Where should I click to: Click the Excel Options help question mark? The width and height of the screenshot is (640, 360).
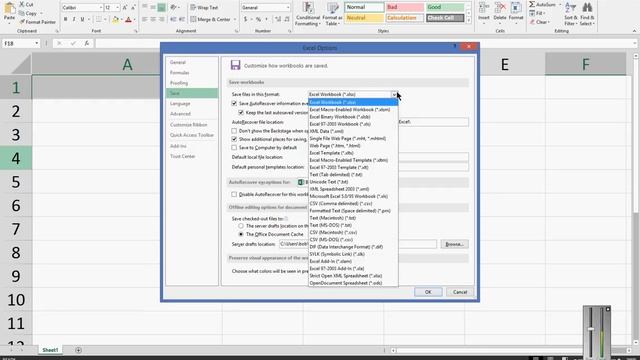(454, 47)
